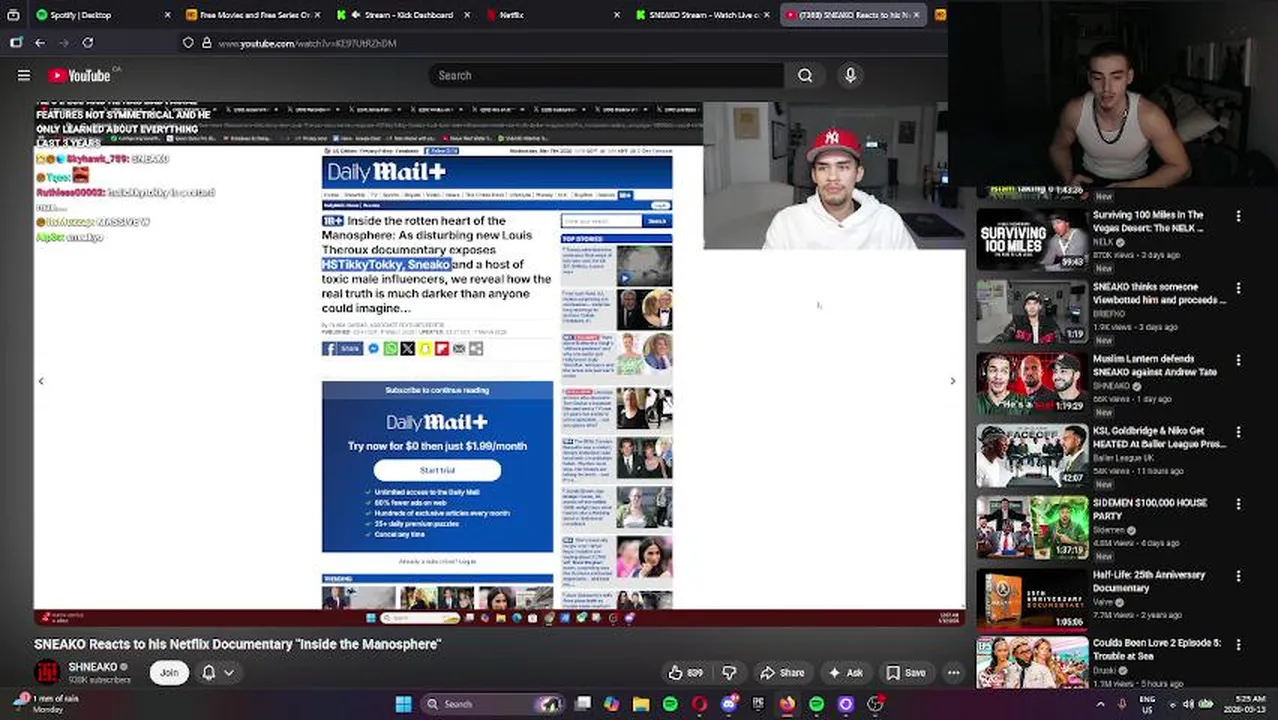Open the YouTube guide hamburger menu
This screenshot has width=1278, height=720.
tap(24, 75)
